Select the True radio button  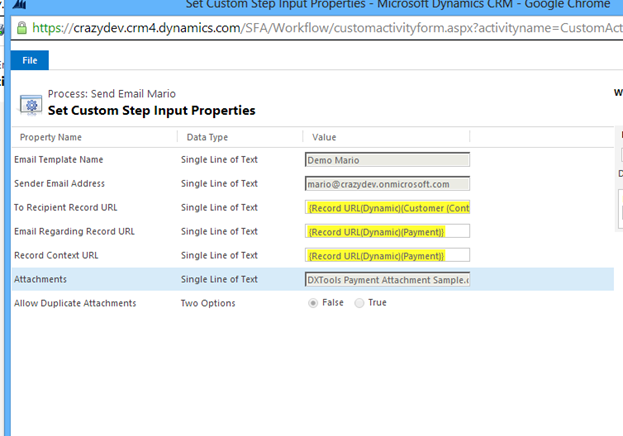tap(360, 303)
